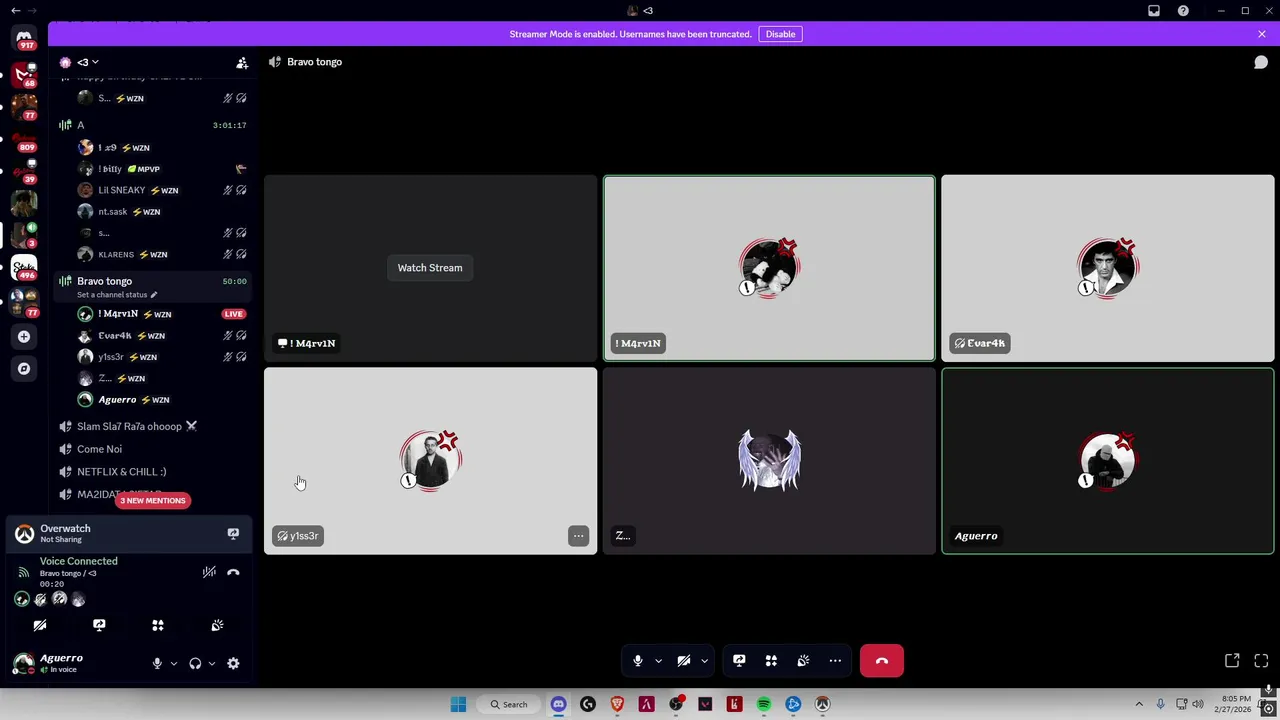The height and width of the screenshot is (720, 1280).
Task: Expand headphone output dropdown in user panel
Action: tap(211, 663)
